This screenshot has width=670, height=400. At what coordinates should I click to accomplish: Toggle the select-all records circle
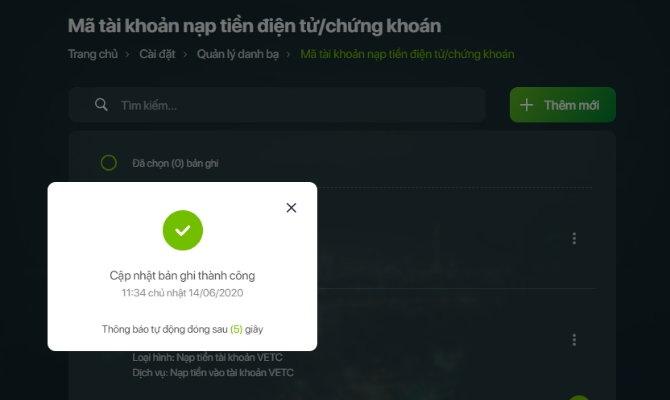pyautogui.click(x=109, y=163)
